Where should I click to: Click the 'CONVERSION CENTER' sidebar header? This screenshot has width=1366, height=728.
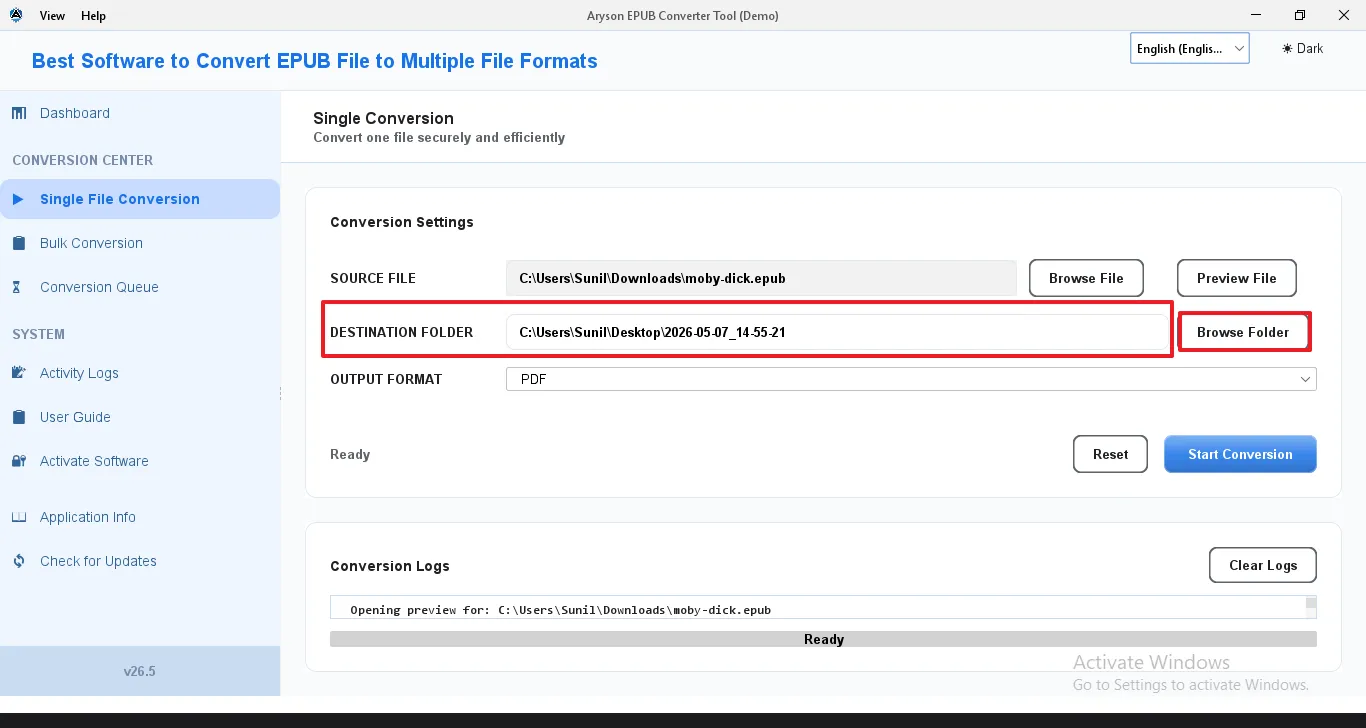[x=83, y=160]
